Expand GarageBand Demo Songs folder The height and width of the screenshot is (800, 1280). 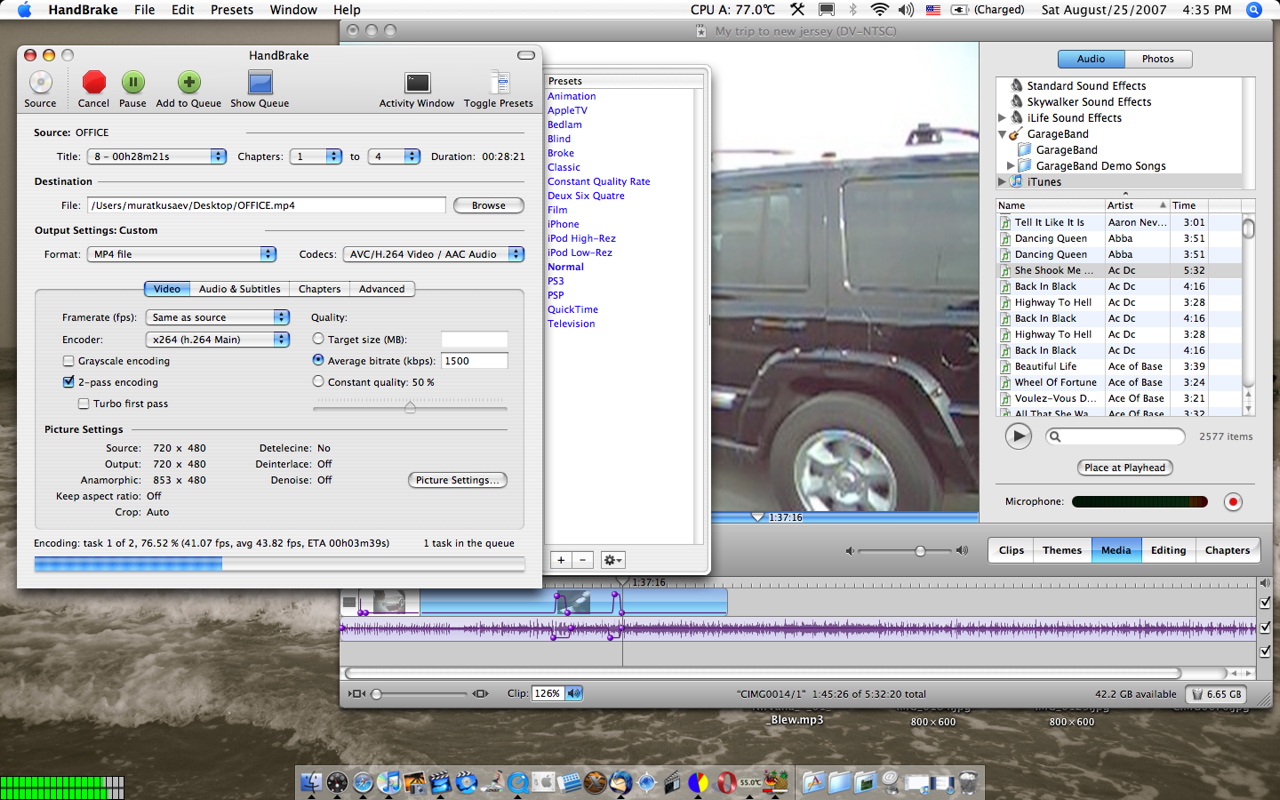click(x=1011, y=166)
